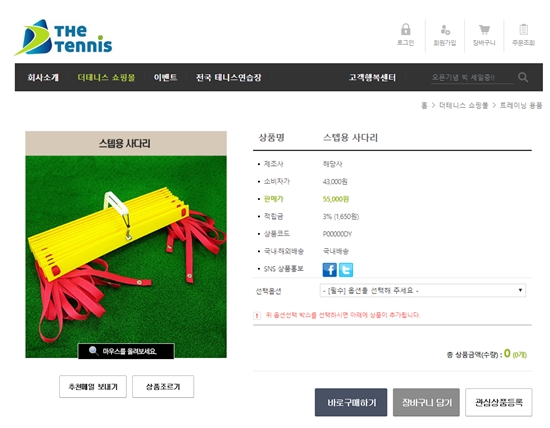Click 관심상품등록 wishlist button
This screenshot has height=428, width=550.
(498, 402)
